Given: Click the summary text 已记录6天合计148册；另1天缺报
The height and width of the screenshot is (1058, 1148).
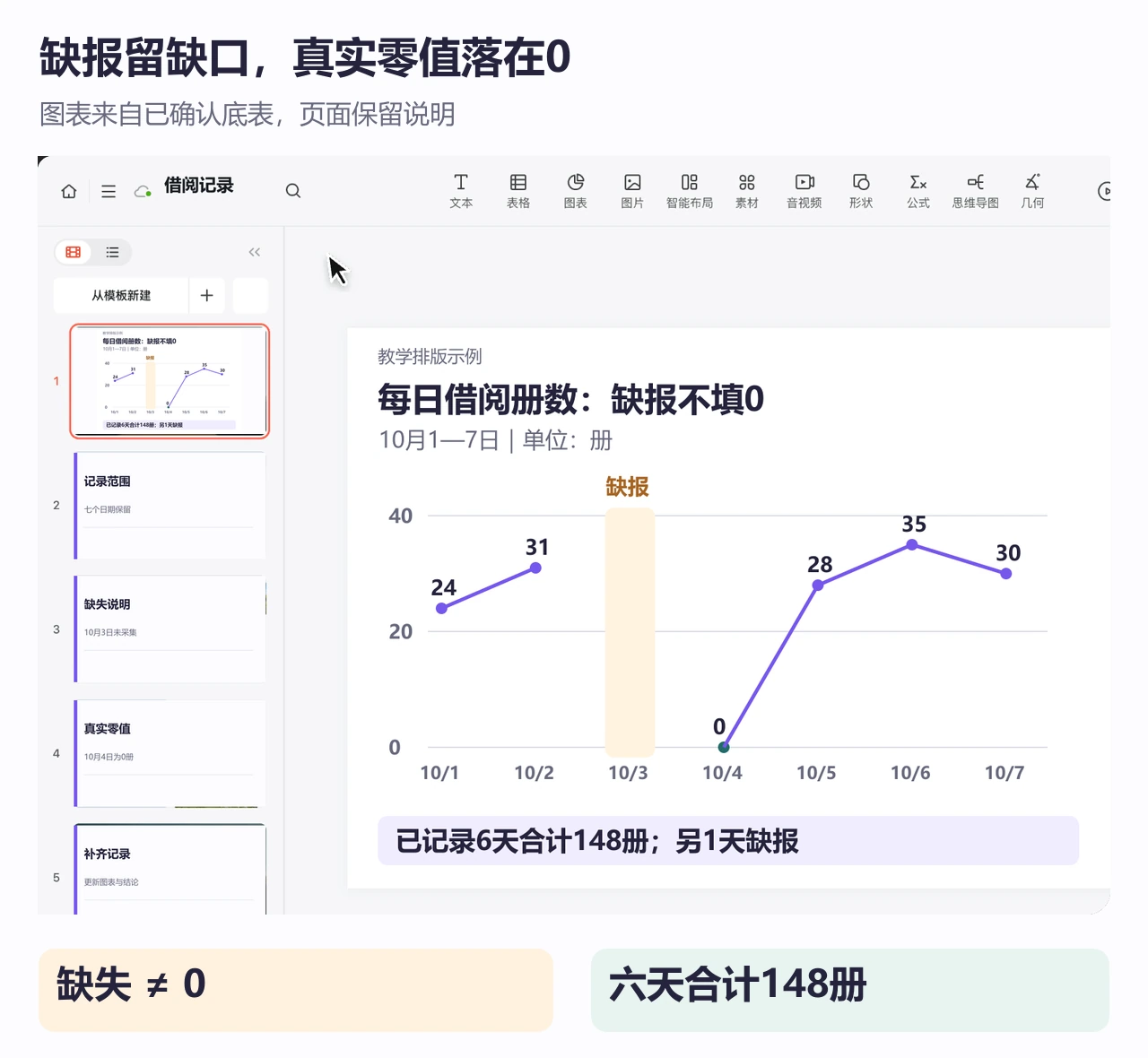Looking at the screenshot, I should [x=597, y=841].
